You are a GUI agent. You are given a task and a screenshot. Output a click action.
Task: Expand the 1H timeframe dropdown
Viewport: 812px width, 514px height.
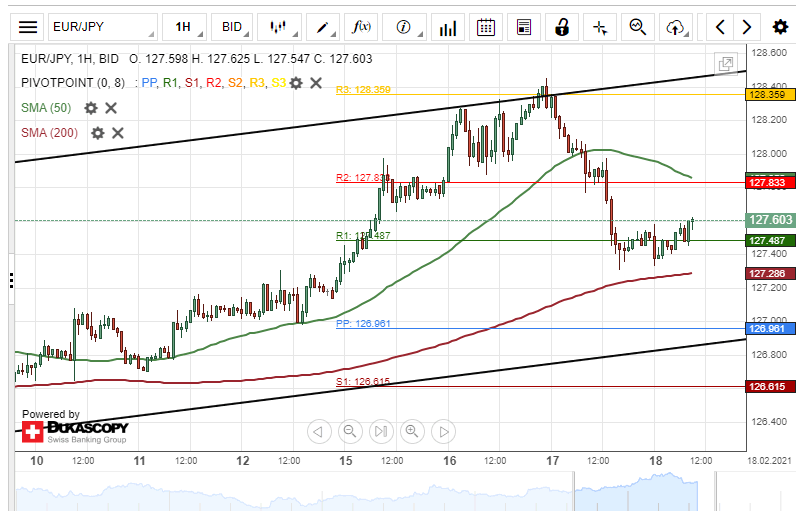pyautogui.click(x=185, y=27)
